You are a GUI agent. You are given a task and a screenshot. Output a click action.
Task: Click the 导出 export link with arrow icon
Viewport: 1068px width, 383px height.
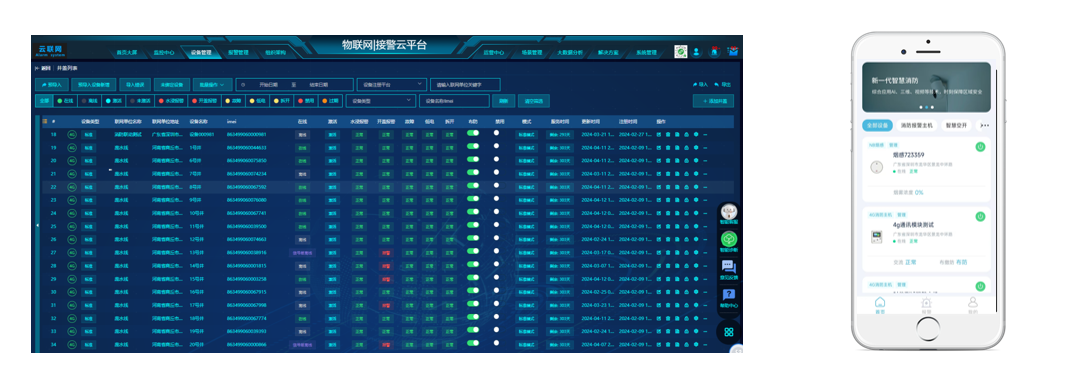(723, 85)
